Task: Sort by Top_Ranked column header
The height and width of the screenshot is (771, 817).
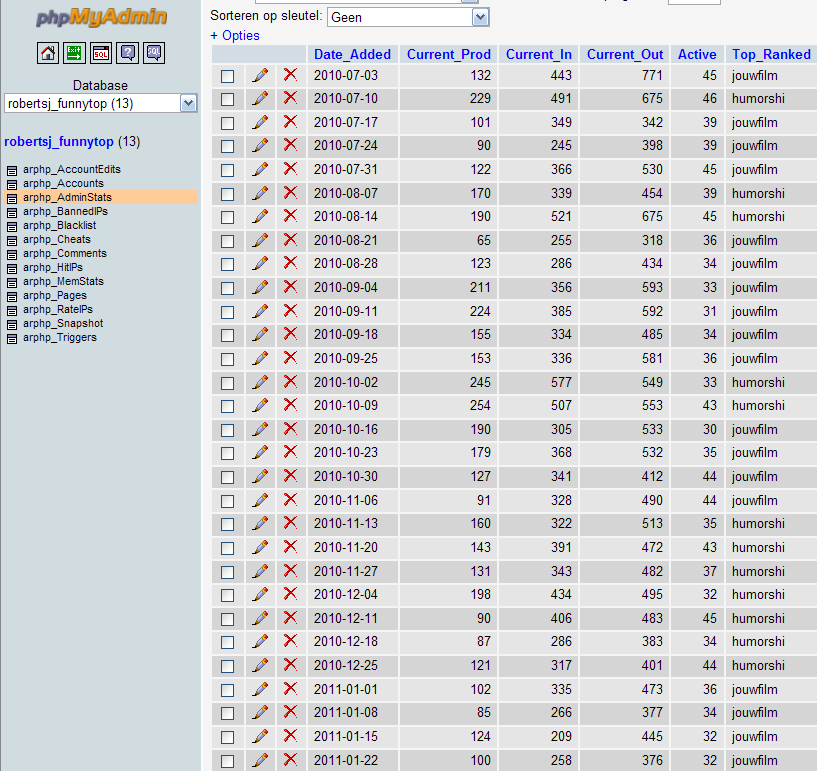Action: tap(771, 54)
